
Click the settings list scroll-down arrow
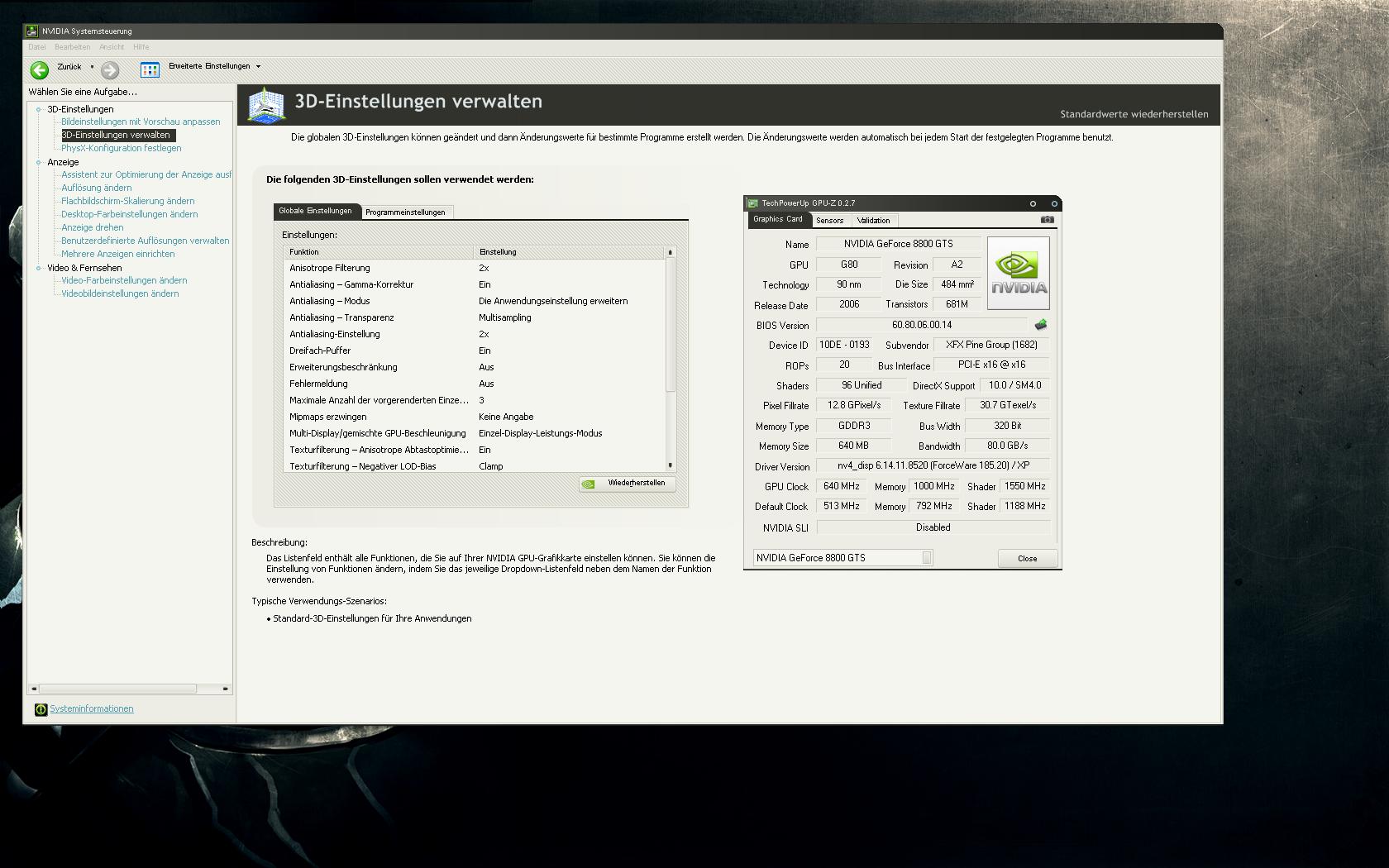pos(671,465)
